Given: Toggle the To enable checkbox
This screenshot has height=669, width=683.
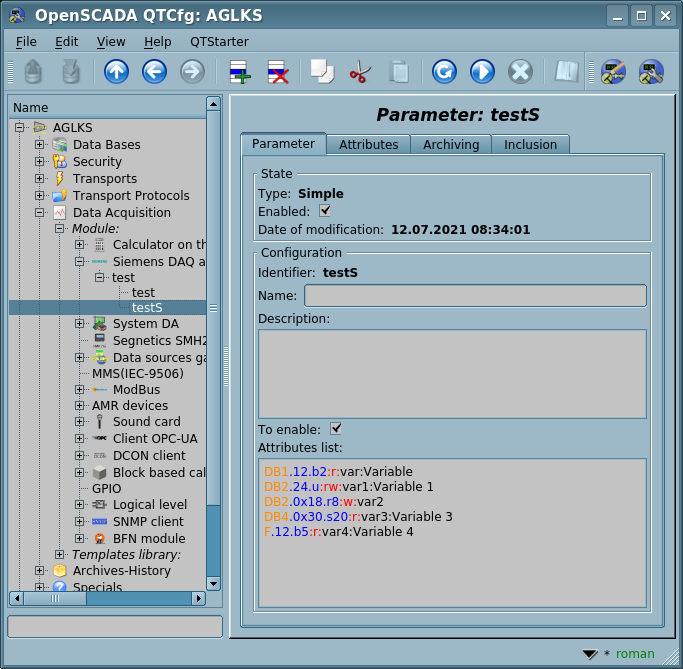Looking at the screenshot, I should coord(336,429).
